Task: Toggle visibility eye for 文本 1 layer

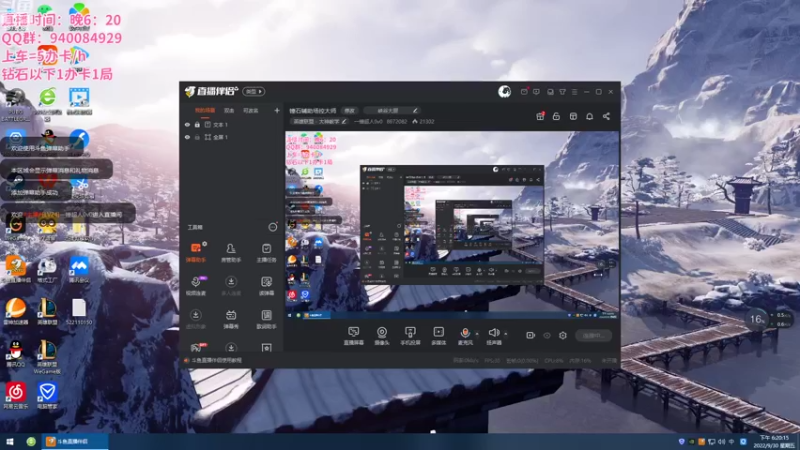Action: click(187, 124)
